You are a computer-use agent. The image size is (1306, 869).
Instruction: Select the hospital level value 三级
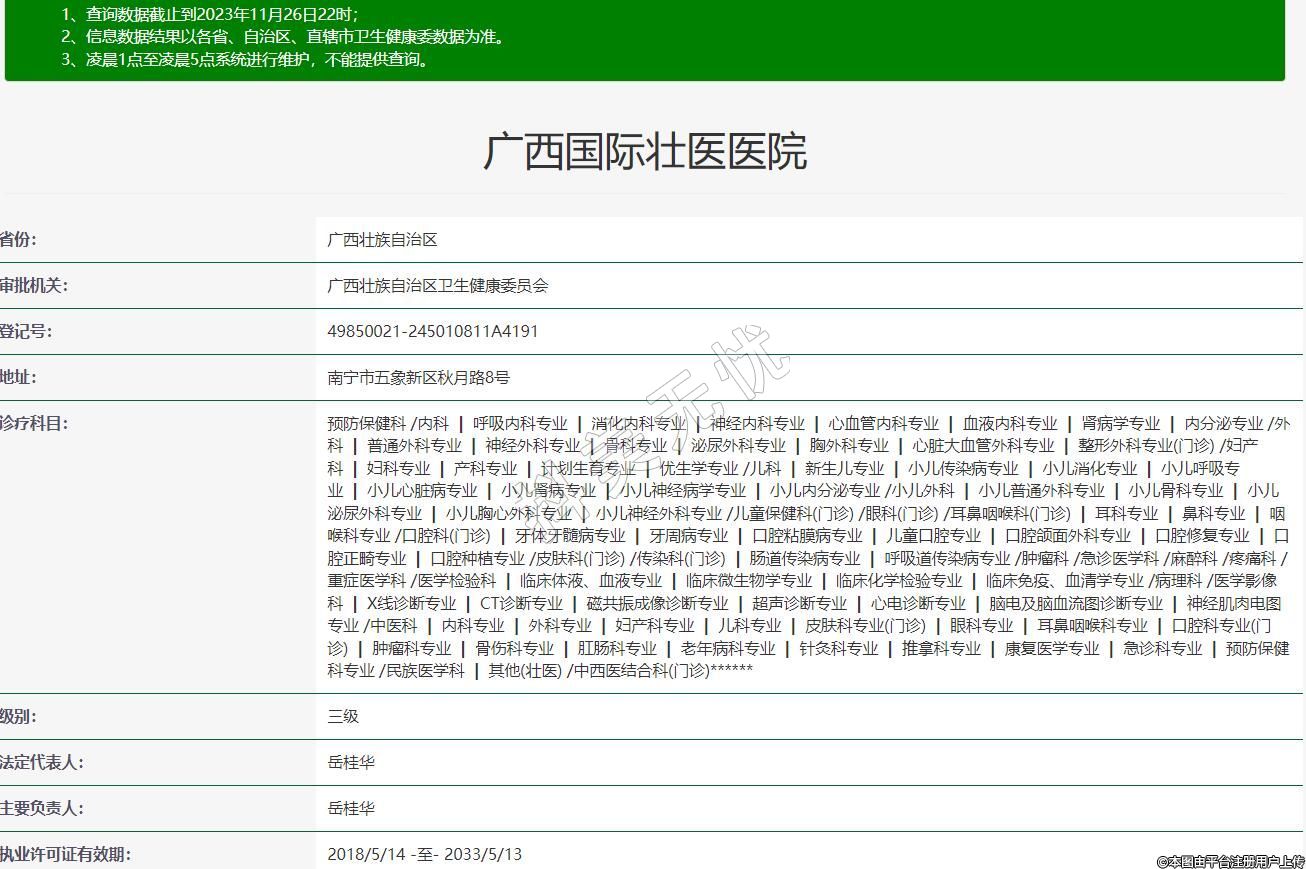point(342,717)
